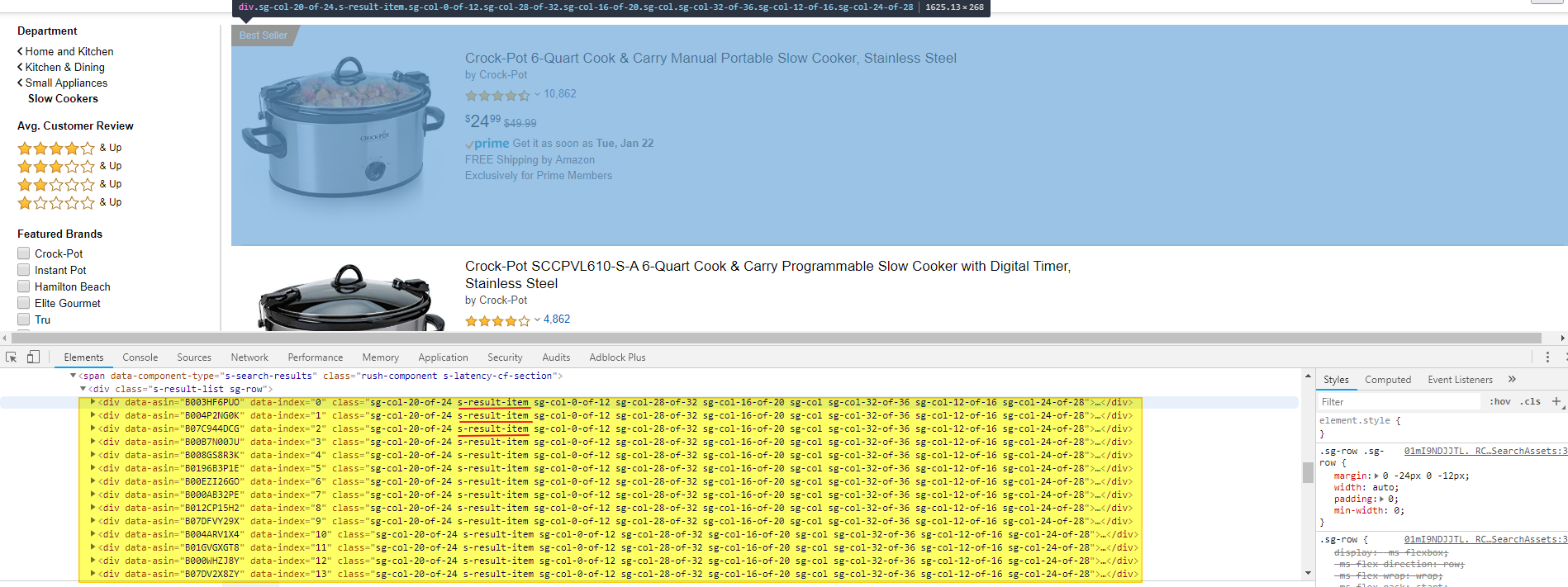
Task: Show more Styles pane tabs chevron
Action: point(1512,380)
